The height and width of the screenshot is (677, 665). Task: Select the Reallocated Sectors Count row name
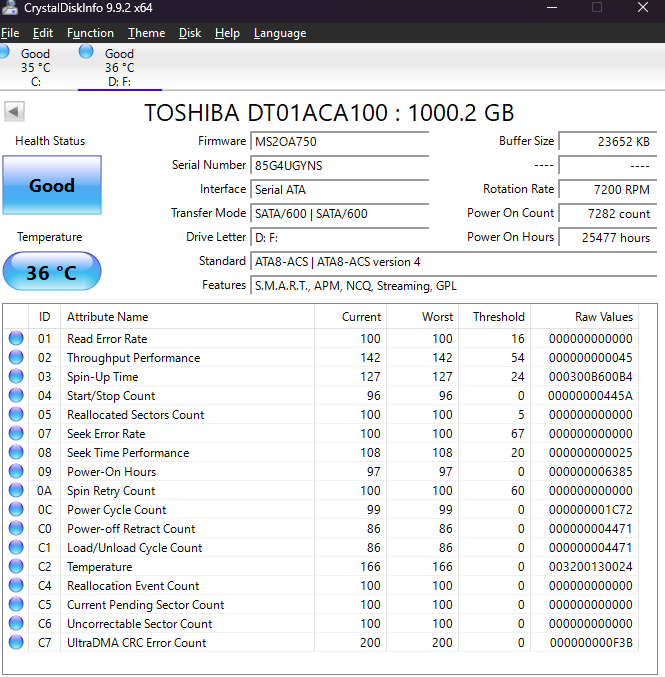point(135,414)
